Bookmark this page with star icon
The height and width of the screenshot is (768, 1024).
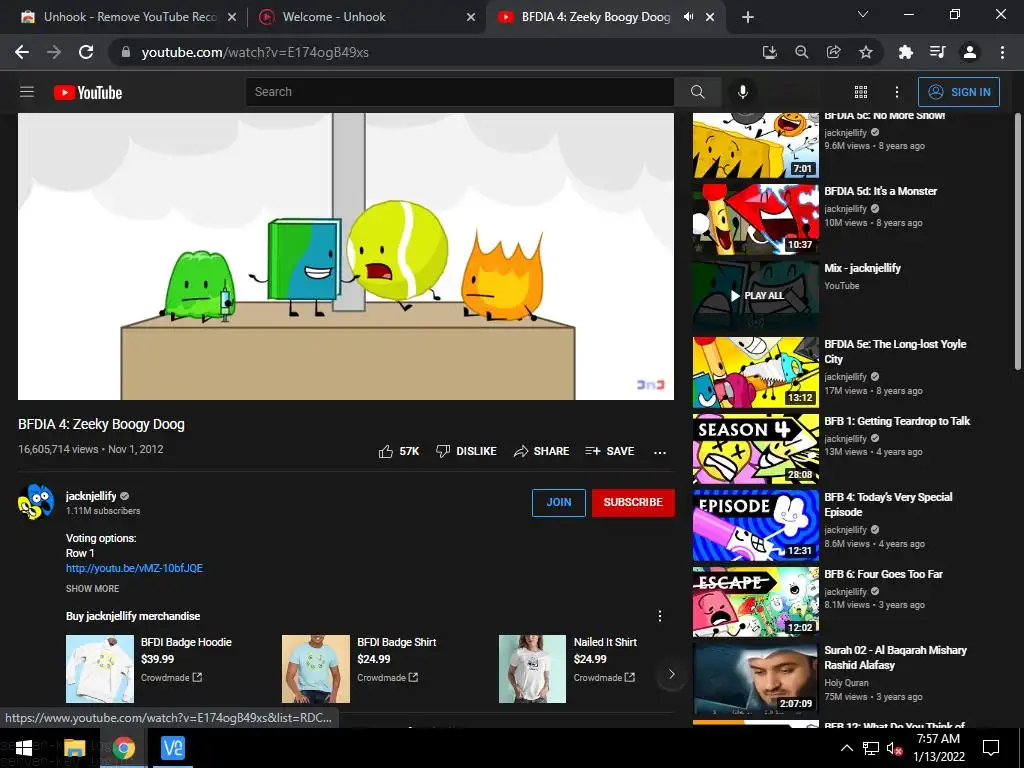point(866,52)
